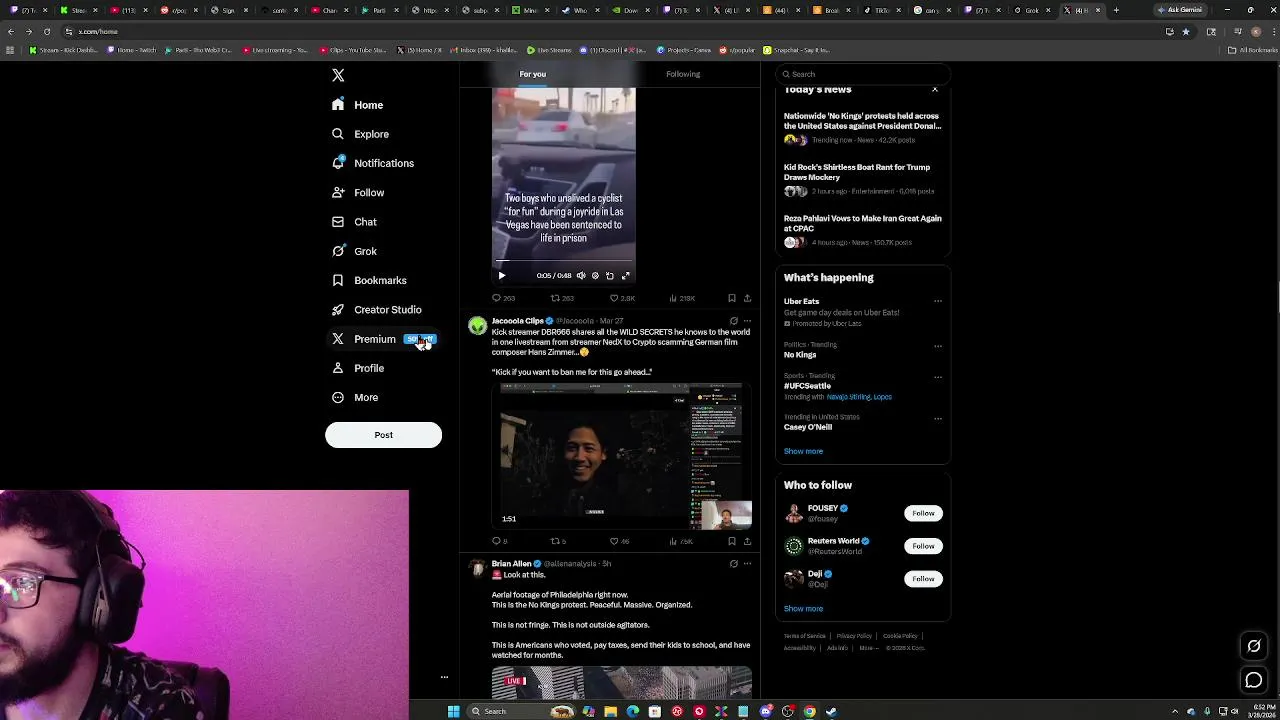This screenshot has width=1280, height=720.
Task: Open more options on Jacooola Clips post
Action: pos(747,321)
